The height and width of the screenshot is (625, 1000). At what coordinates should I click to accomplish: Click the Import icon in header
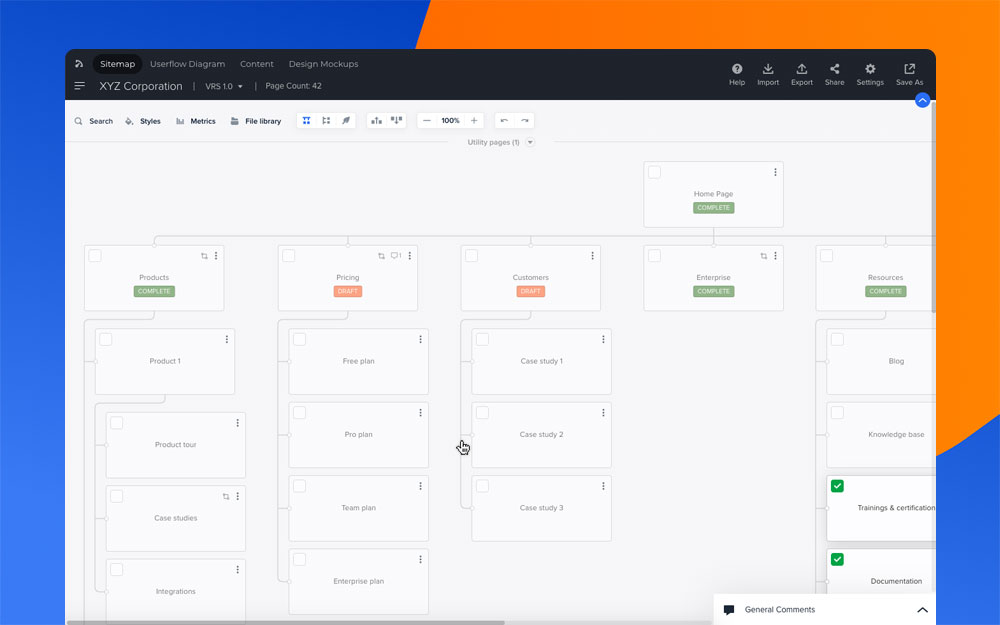[x=768, y=70]
